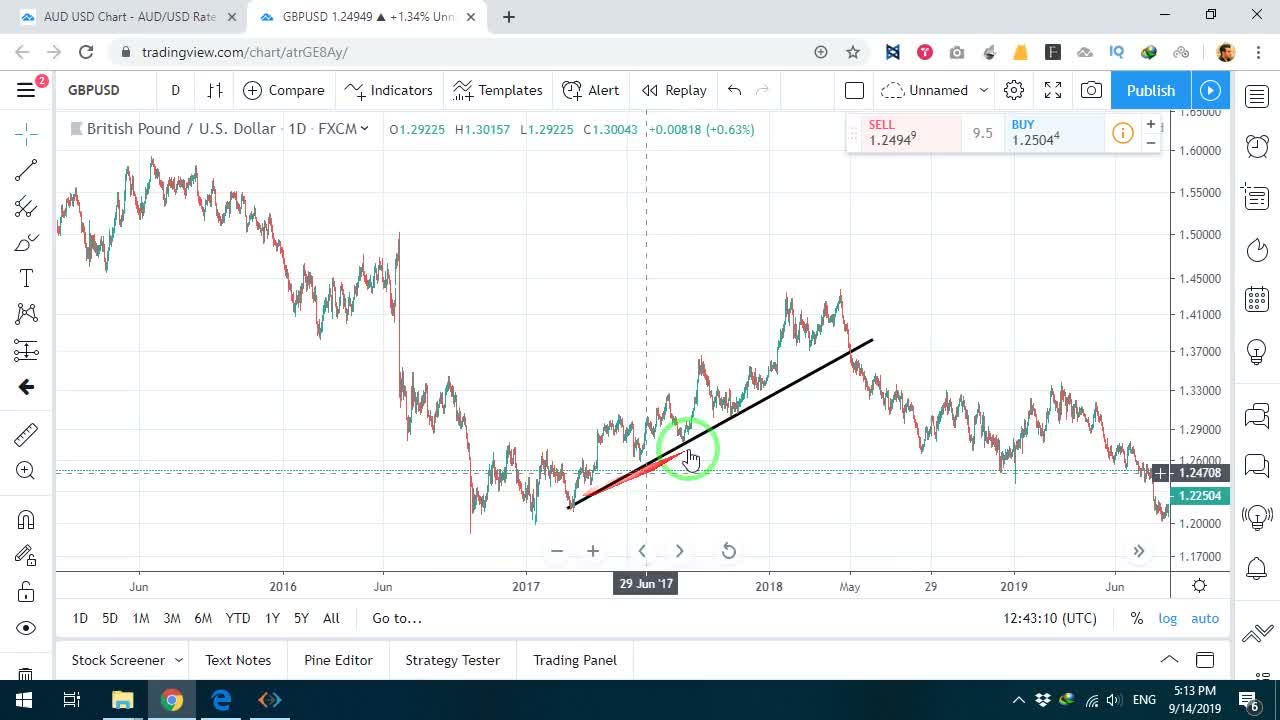Open the D timeframe interval dropdown
The height and width of the screenshot is (720, 1280).
point(175,90)
